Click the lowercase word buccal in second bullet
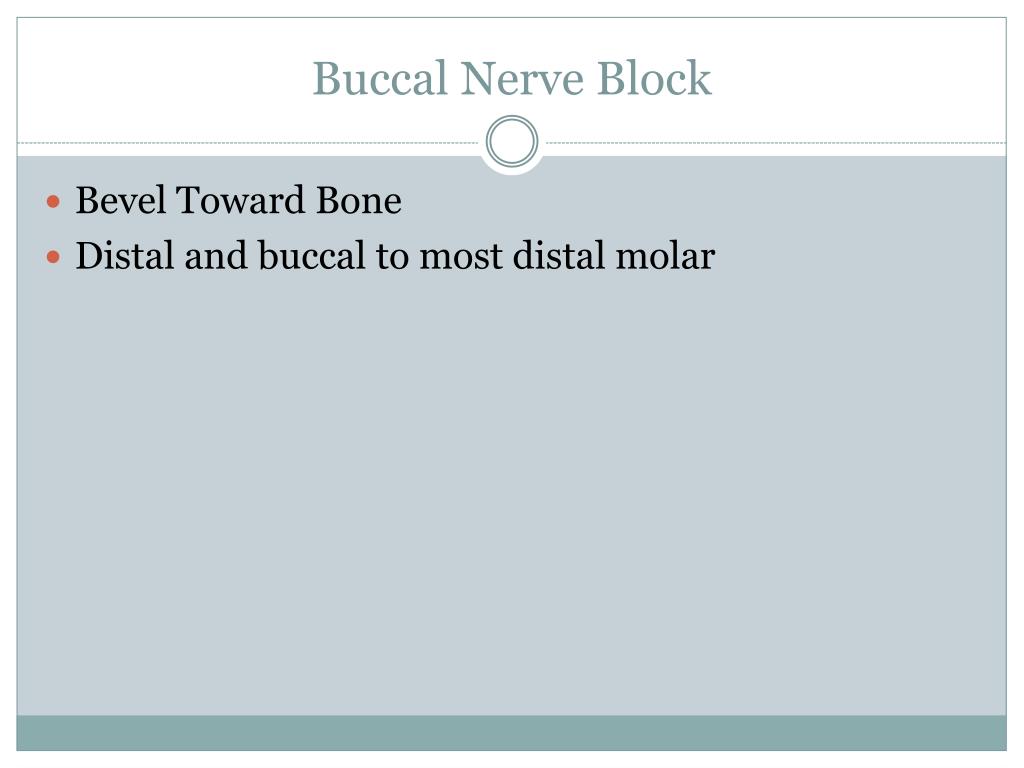This screenshot has width=1024, height=768. 312,255
